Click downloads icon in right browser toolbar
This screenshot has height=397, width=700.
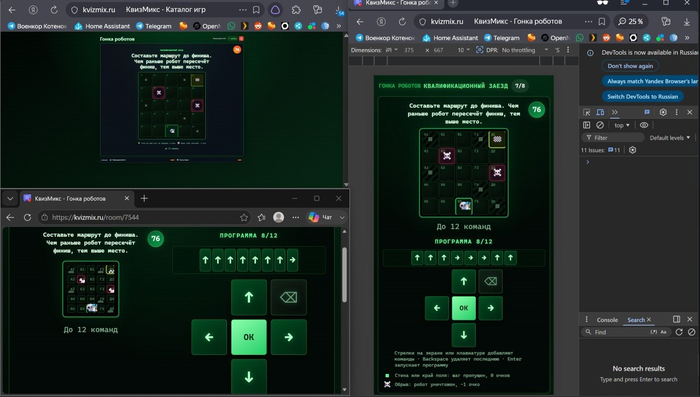687,21
